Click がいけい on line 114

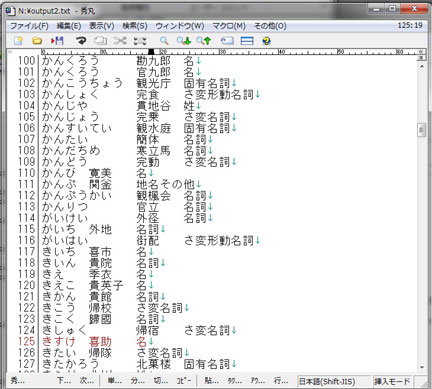pyautogui.click(x=65, y=218)
